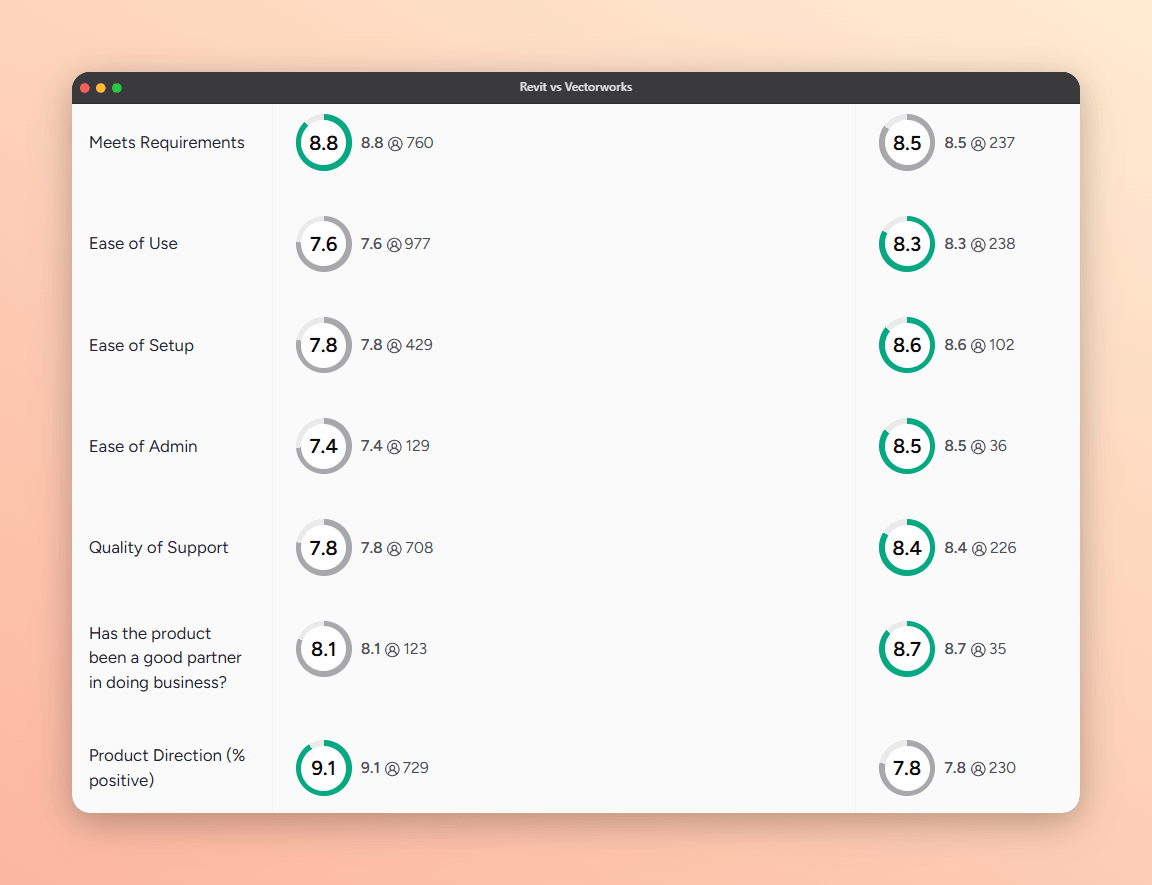Click the Meets Requirements label
Image resolution: width=1152 pixels, height=885 pixels.
pos(167,142)
